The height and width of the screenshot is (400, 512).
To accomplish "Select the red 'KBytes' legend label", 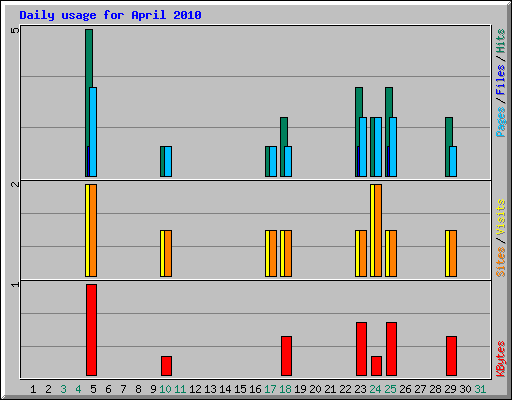I will tap(500, 359).
